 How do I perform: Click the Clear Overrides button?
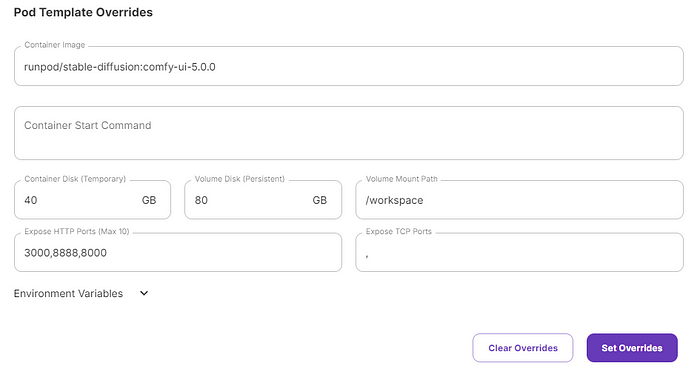tap(523, 348)
